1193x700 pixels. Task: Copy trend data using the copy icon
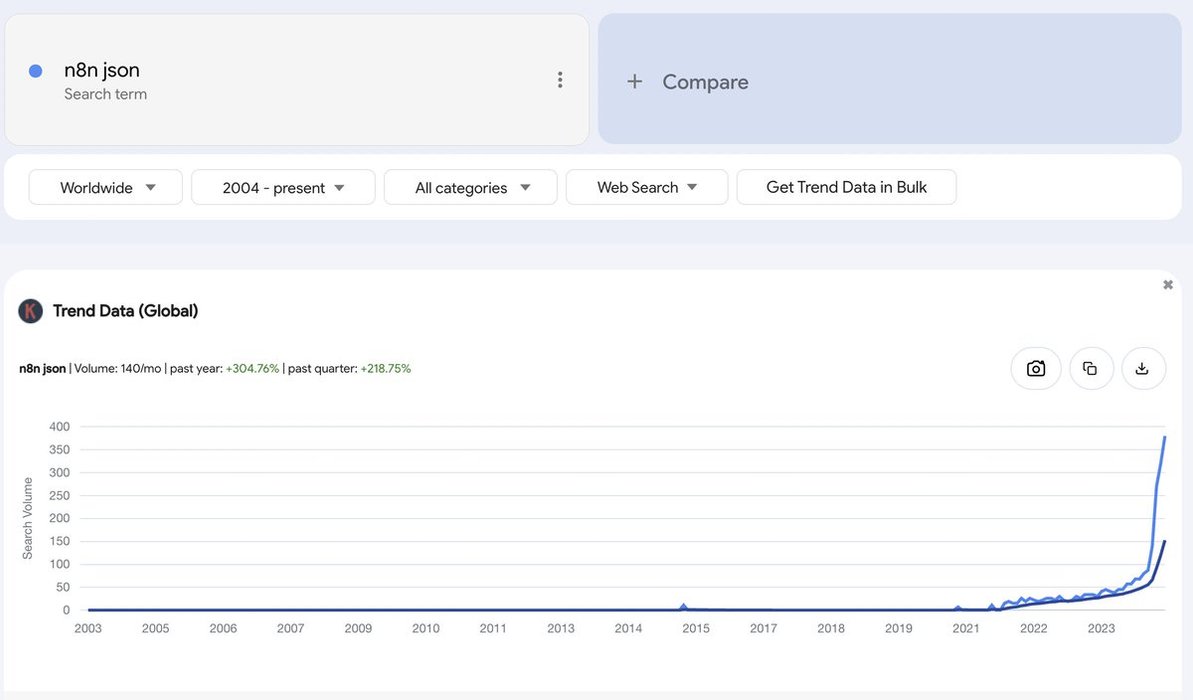[x=1090, y=369]
